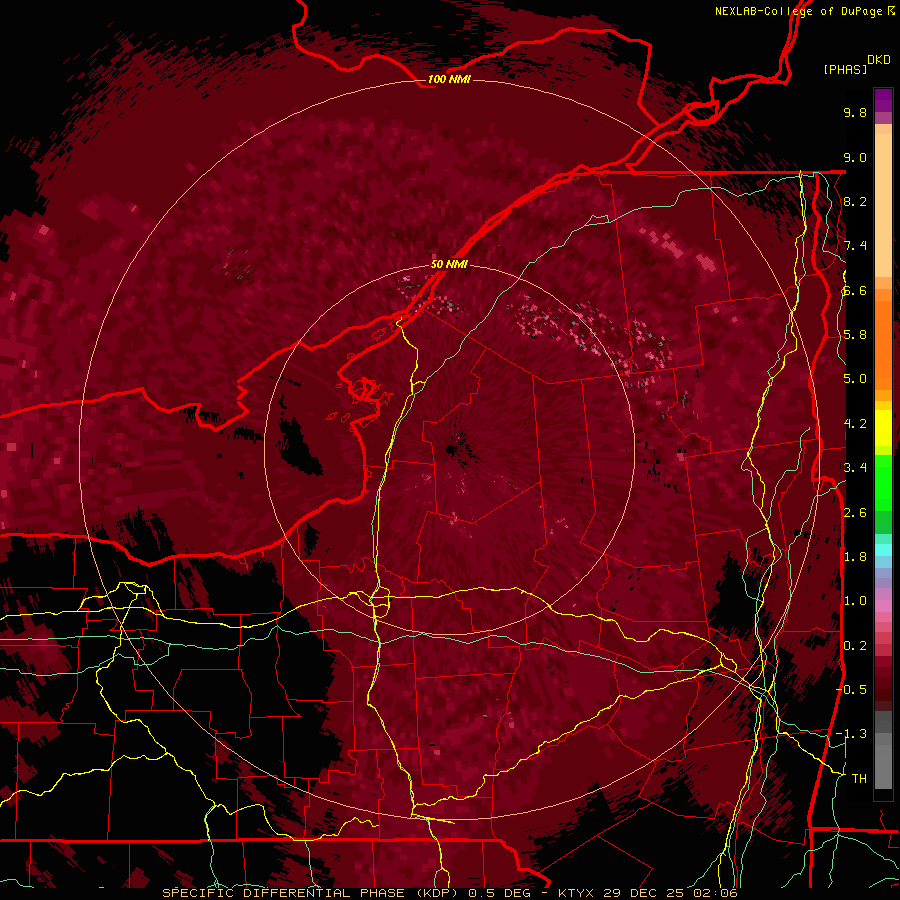Click the 6.6 legend value
Screen dimensions: 900x900
(x=855, y=290)
